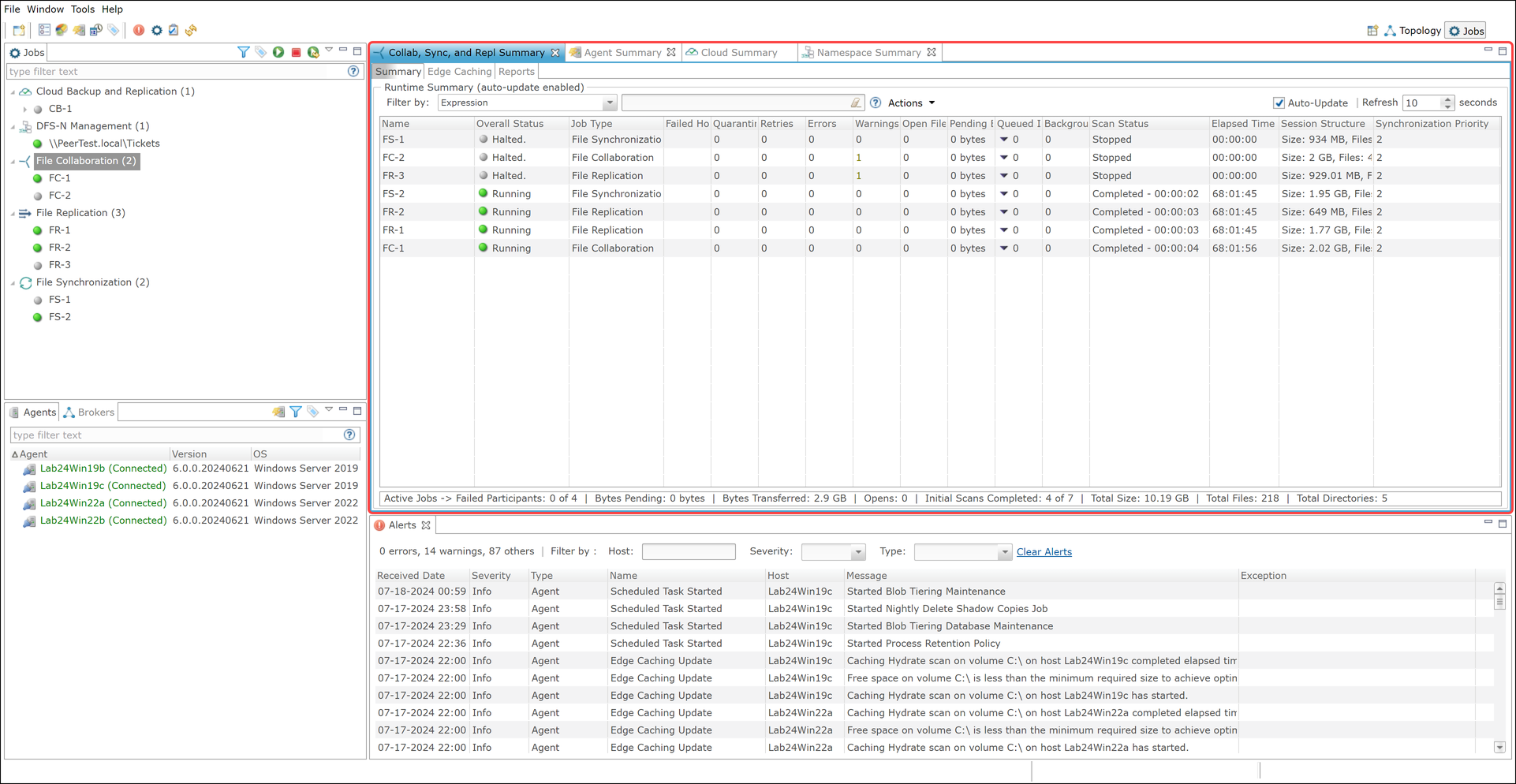Screen dimensions: 1516x784
Task: Select \\PeerTest.local\Tickets tree item
Action: tap(104, 144)
